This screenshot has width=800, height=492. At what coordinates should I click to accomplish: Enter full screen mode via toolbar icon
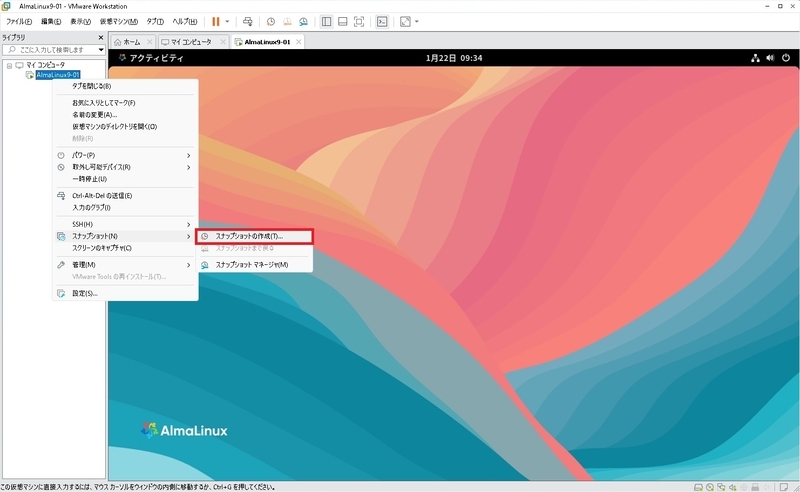(x=359, y=21)
